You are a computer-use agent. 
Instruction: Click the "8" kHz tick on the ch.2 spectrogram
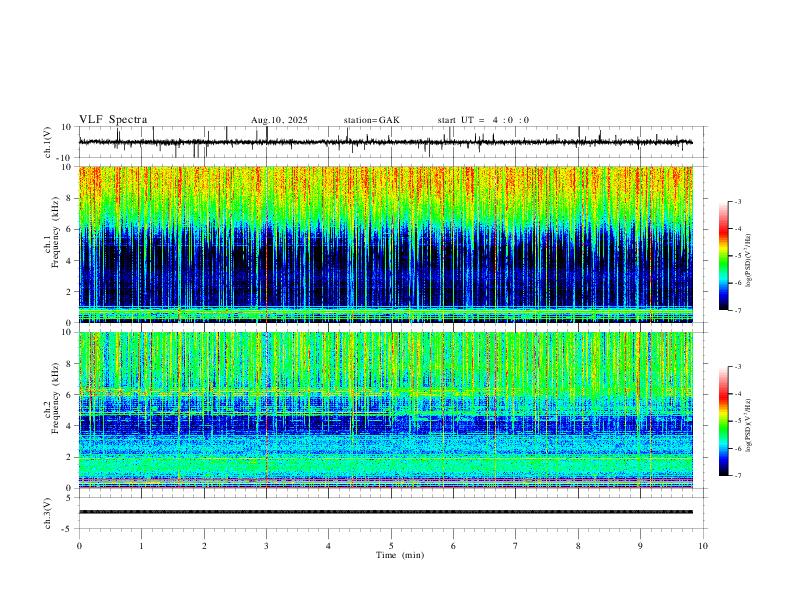pyautogui.click(x=70, y=364)
